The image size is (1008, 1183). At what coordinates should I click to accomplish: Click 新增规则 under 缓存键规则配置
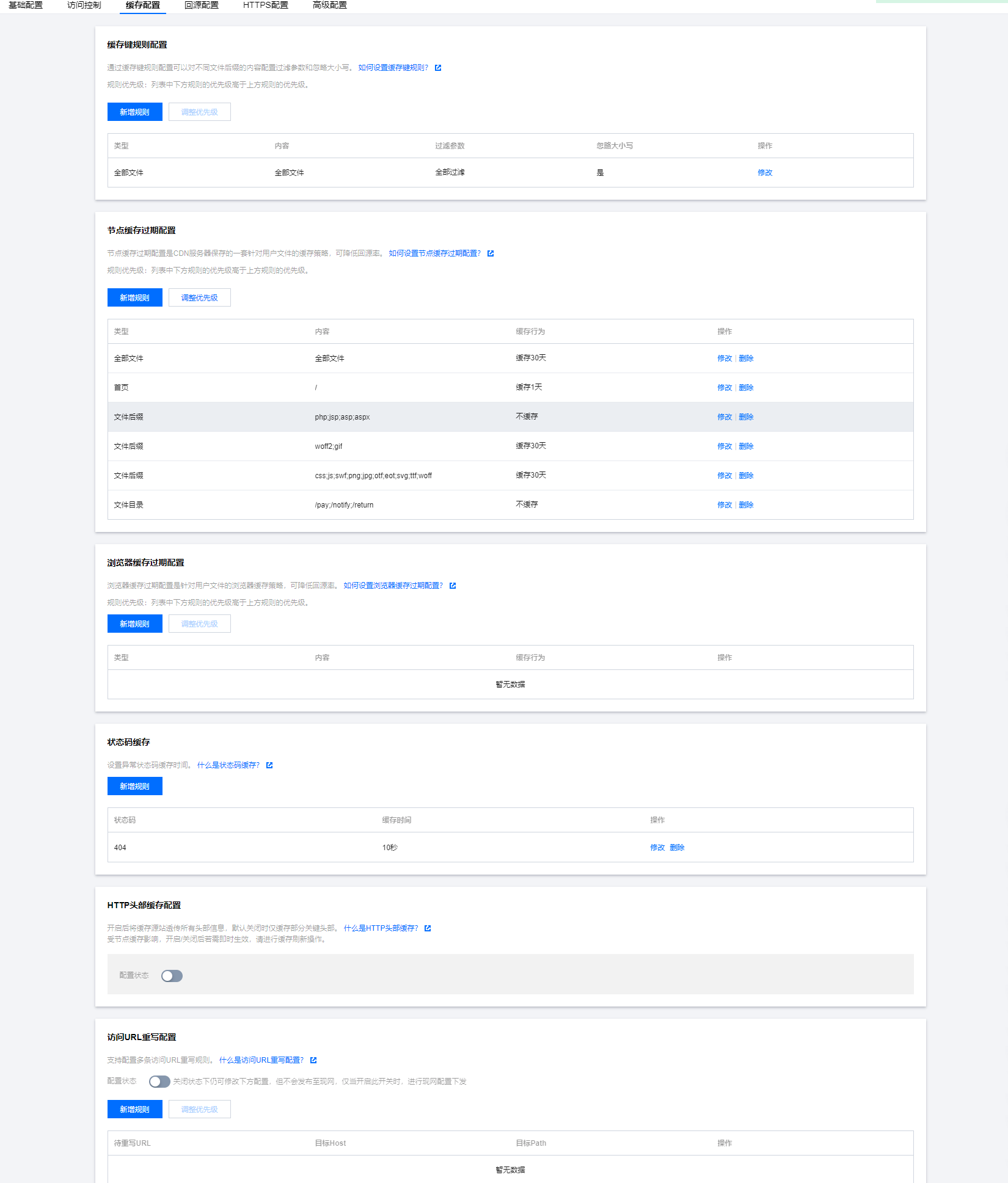point(135,112)
